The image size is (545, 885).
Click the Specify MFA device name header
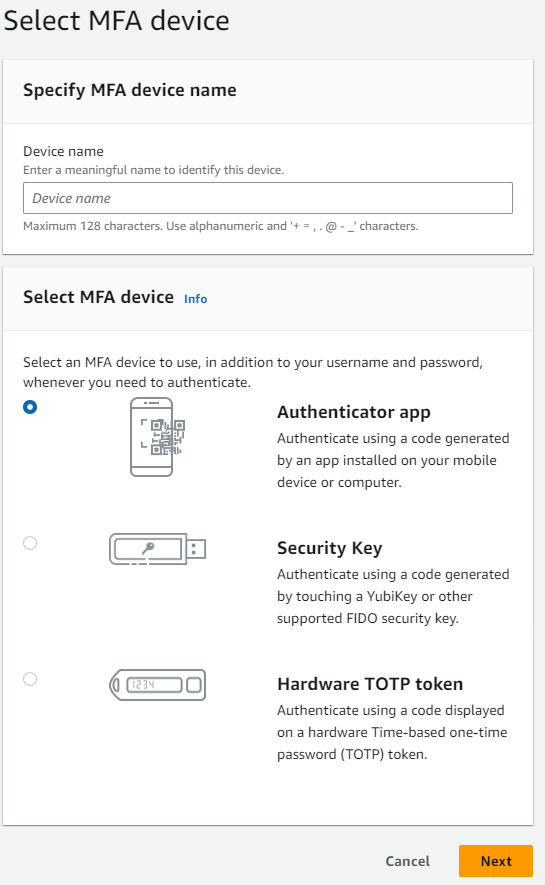130,90
